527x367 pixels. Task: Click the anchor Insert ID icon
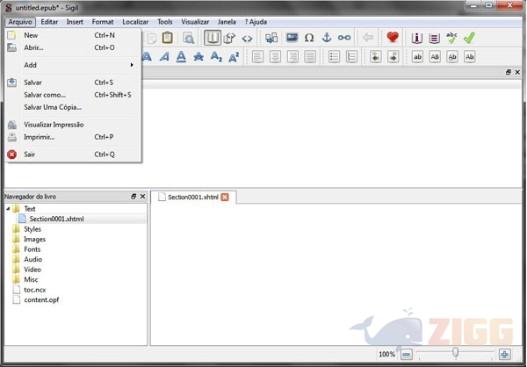coord(326,38)
